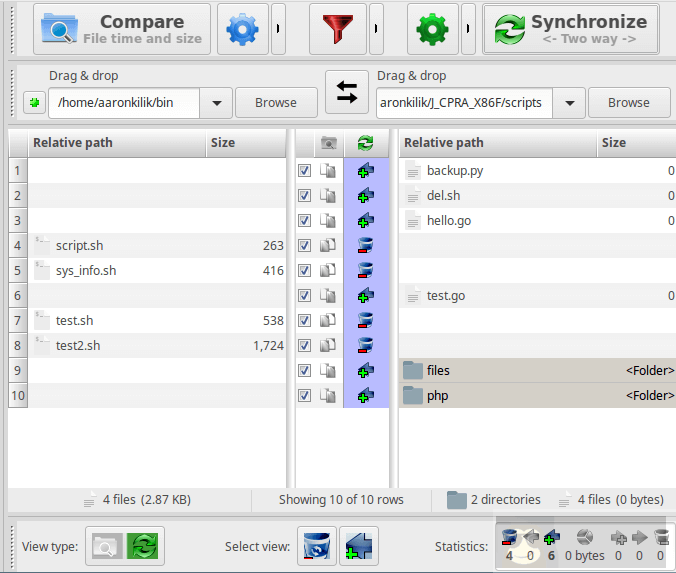Select script.sh in left list
676x573 pixels.
click(156, 246)
